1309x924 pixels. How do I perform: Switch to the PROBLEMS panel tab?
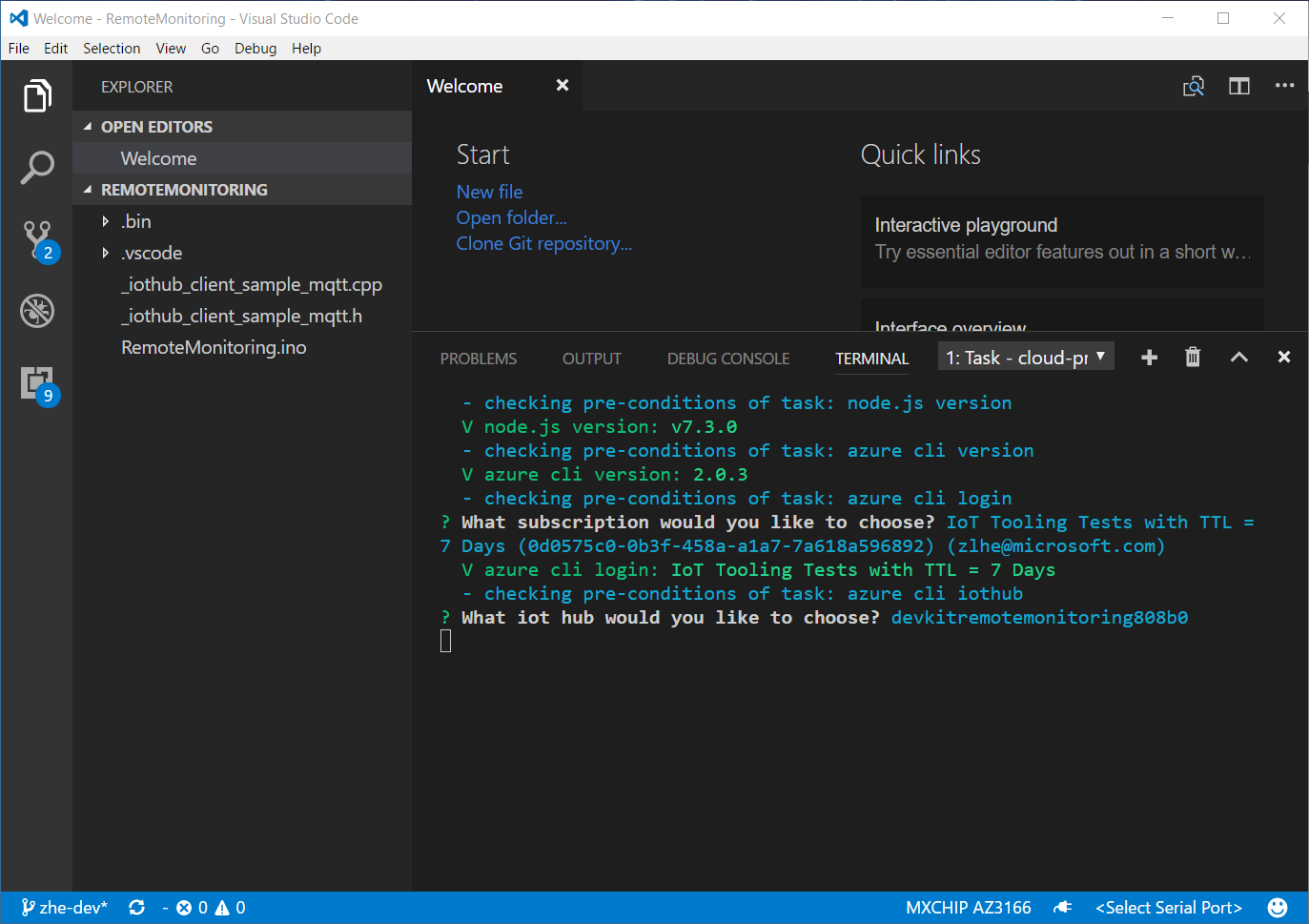tap(479, 359)
